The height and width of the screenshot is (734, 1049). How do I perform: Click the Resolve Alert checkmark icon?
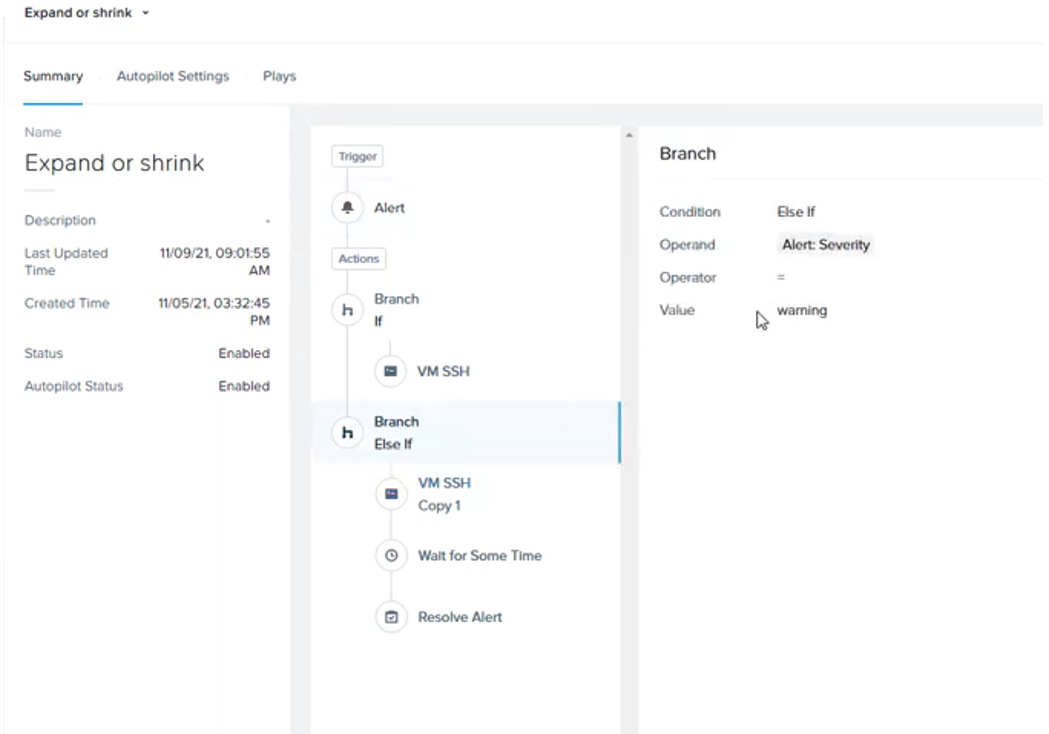click(391, 617)
